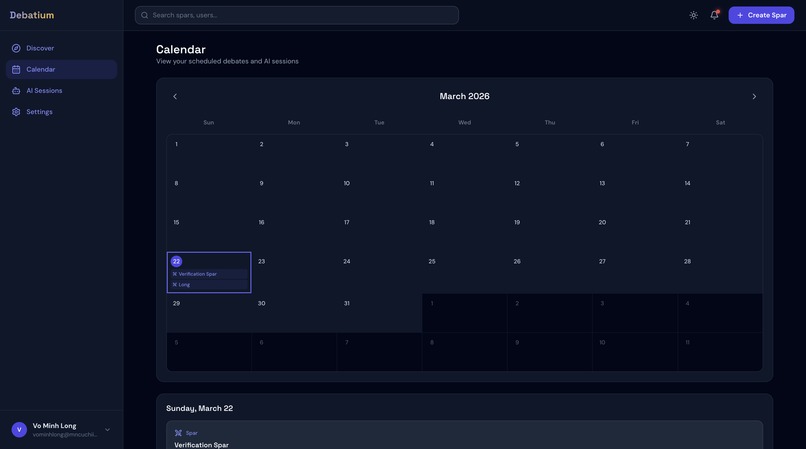This screenshot has width=806, height=449.
Task: Go to AI Sessions
Action: click(61, 91)
